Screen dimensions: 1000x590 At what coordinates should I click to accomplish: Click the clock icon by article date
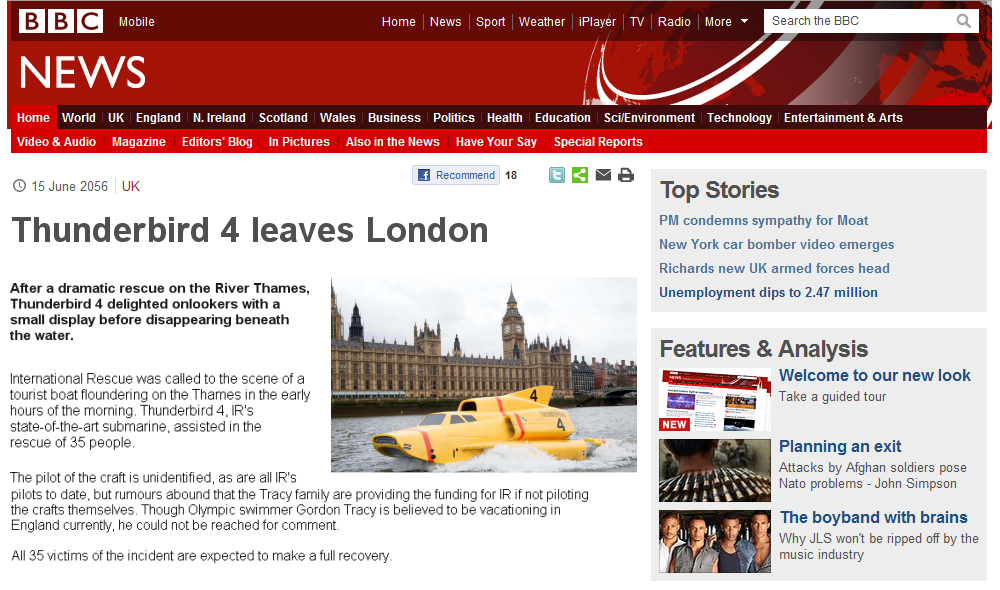[x=20, y=186]
